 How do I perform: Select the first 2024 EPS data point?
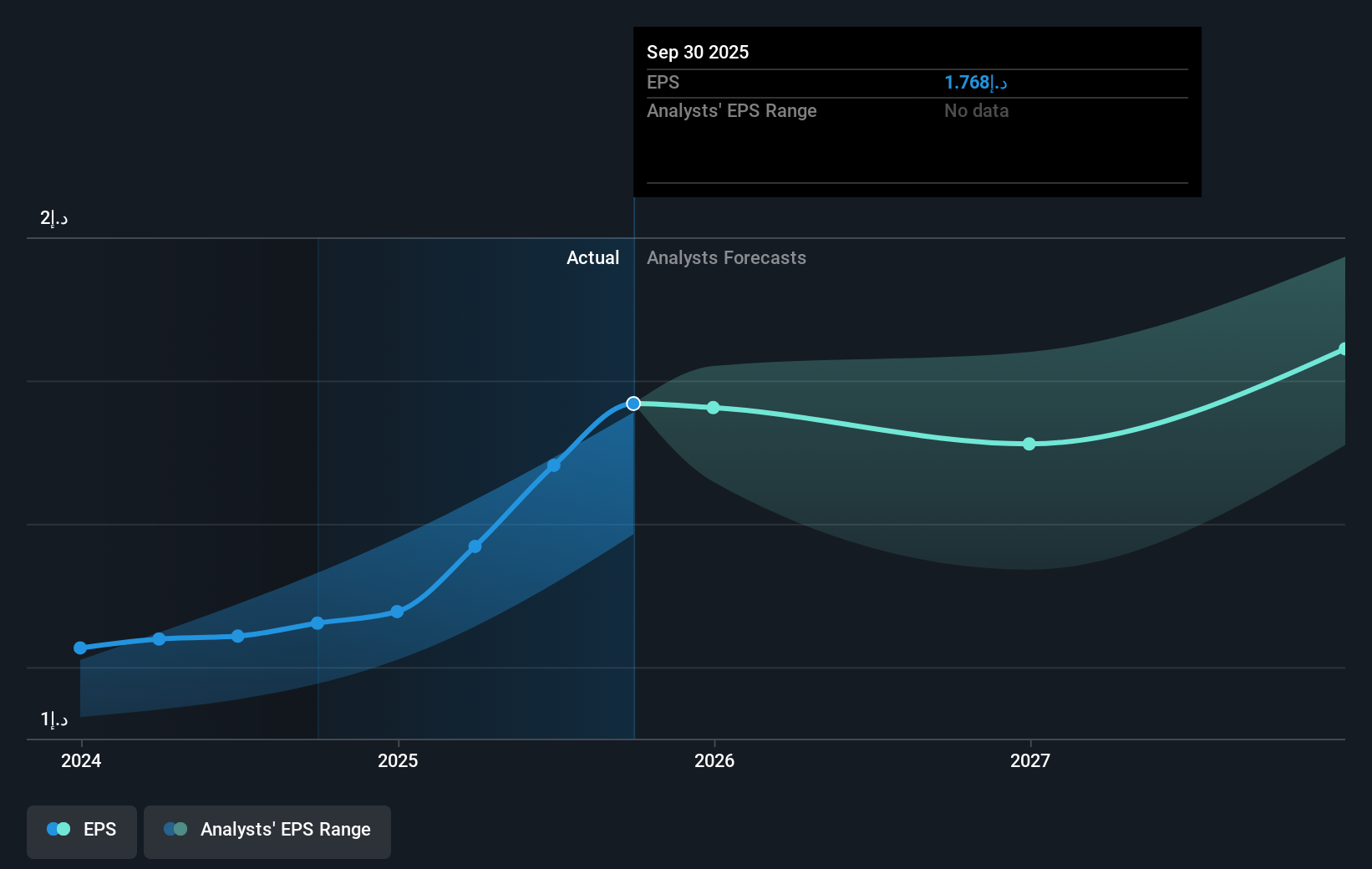point(79,648)
